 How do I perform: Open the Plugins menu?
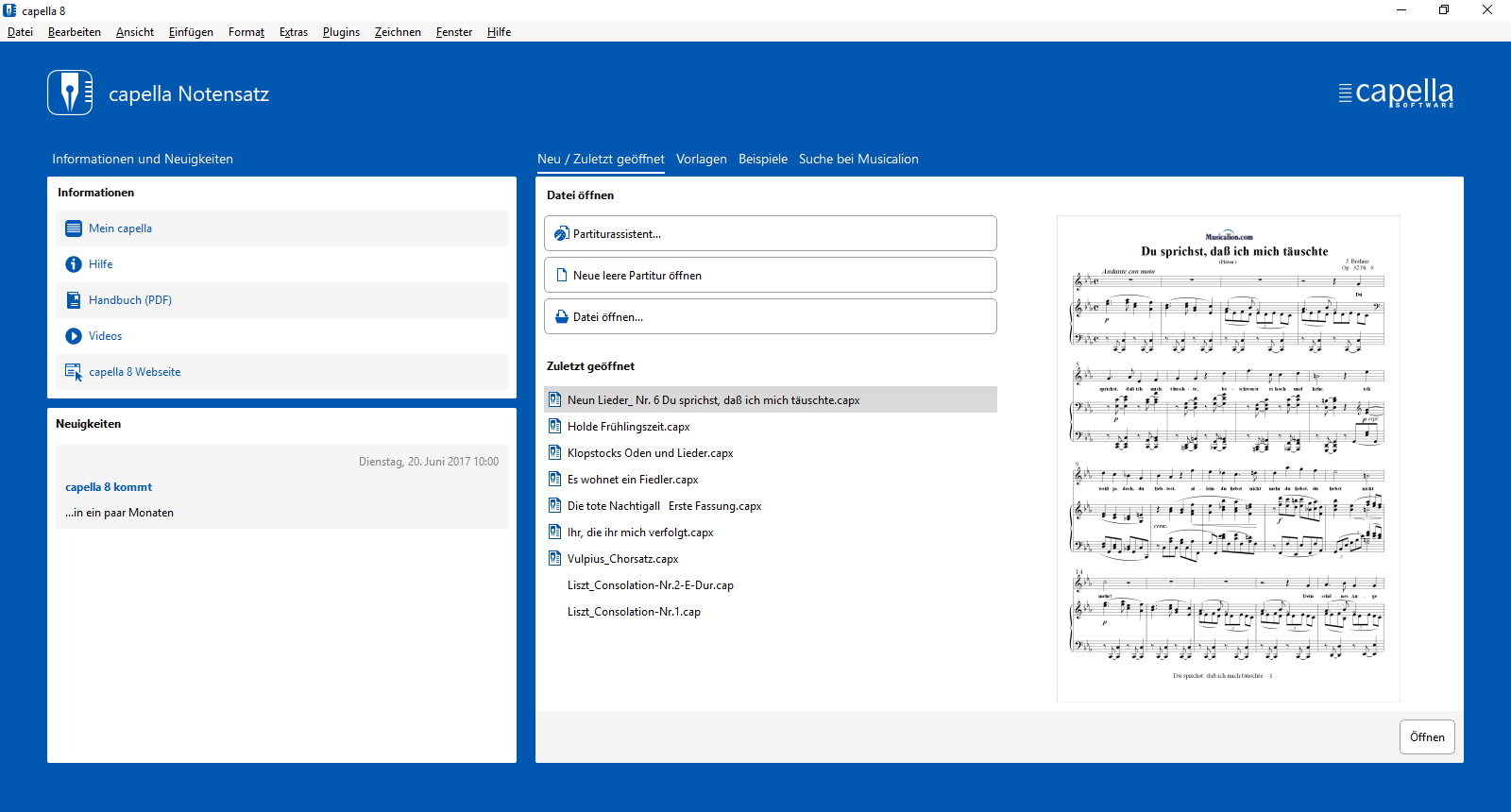coord(341,32)
